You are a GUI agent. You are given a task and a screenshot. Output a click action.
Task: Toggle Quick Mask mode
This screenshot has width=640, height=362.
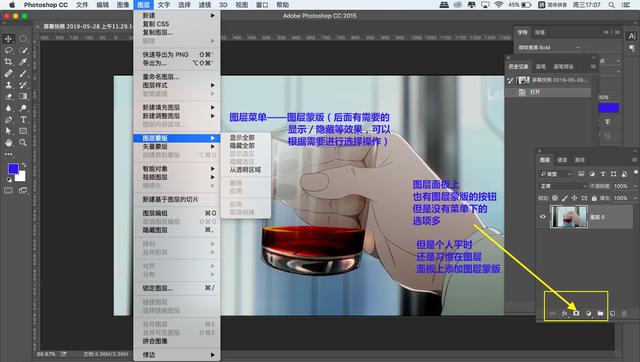tap(8, 191)
